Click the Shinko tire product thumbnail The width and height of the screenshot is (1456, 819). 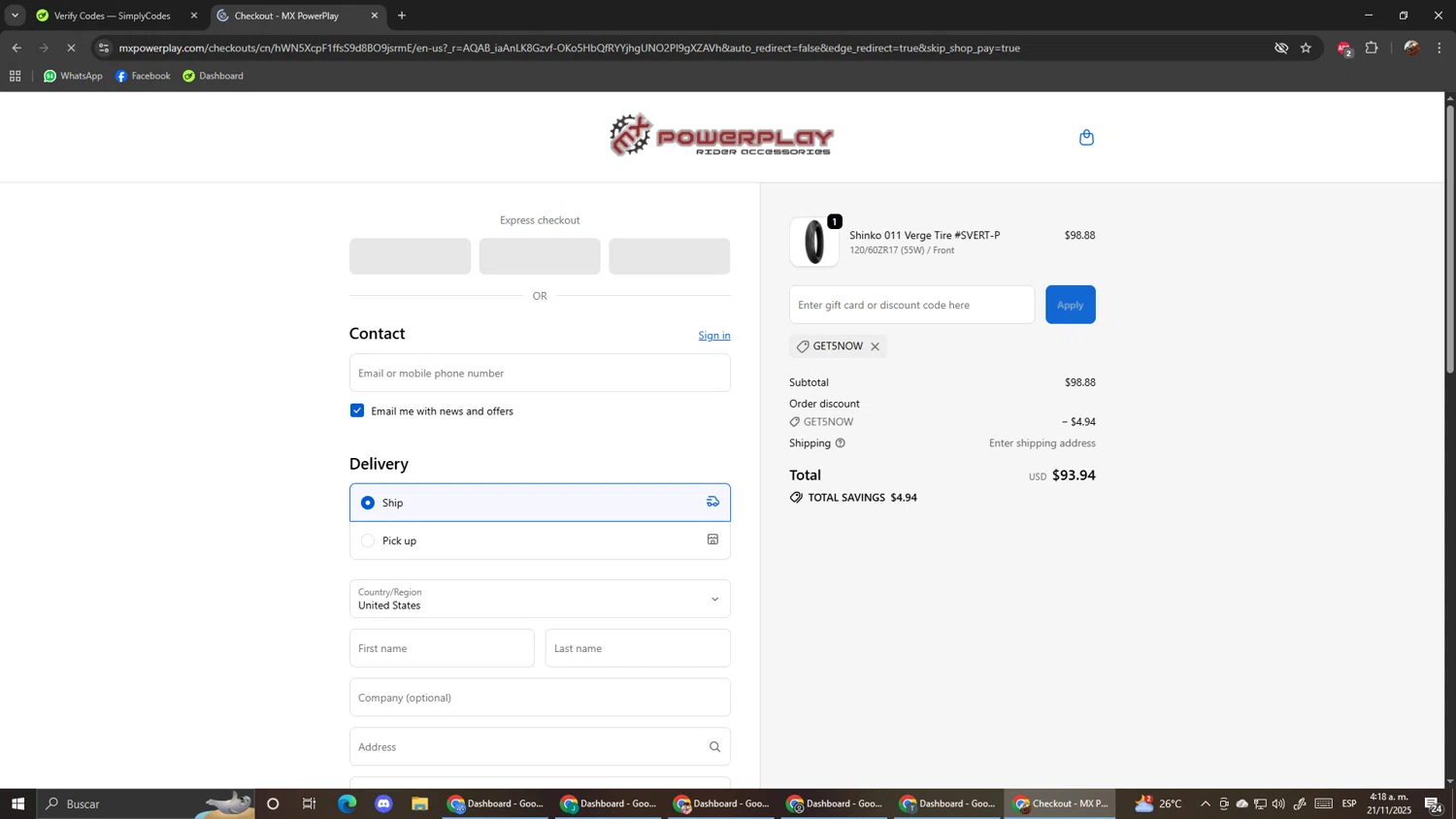tap(814, 242)
